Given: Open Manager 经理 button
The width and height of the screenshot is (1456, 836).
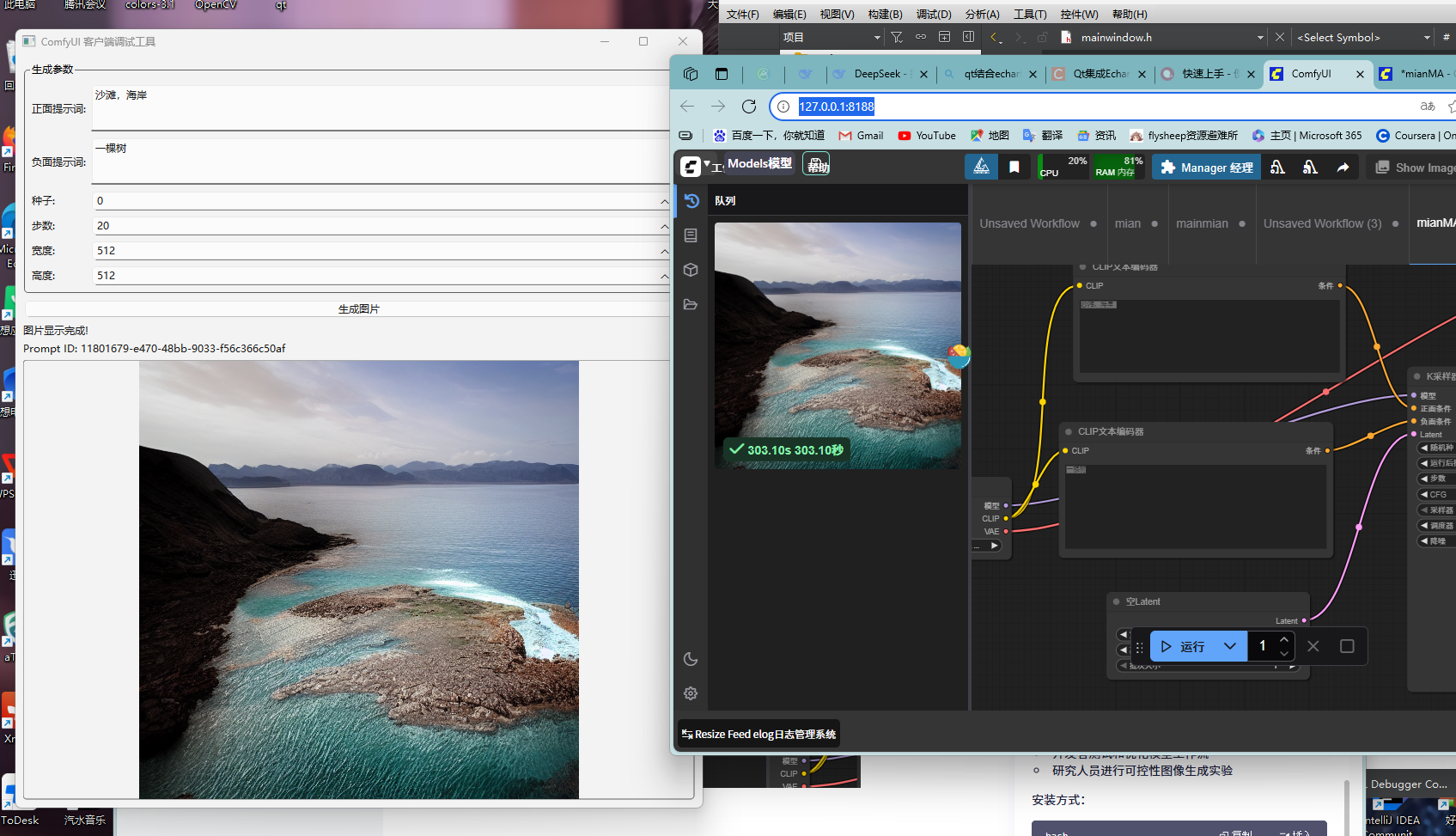Looking at the screenshot, I should pos(1206,168).
